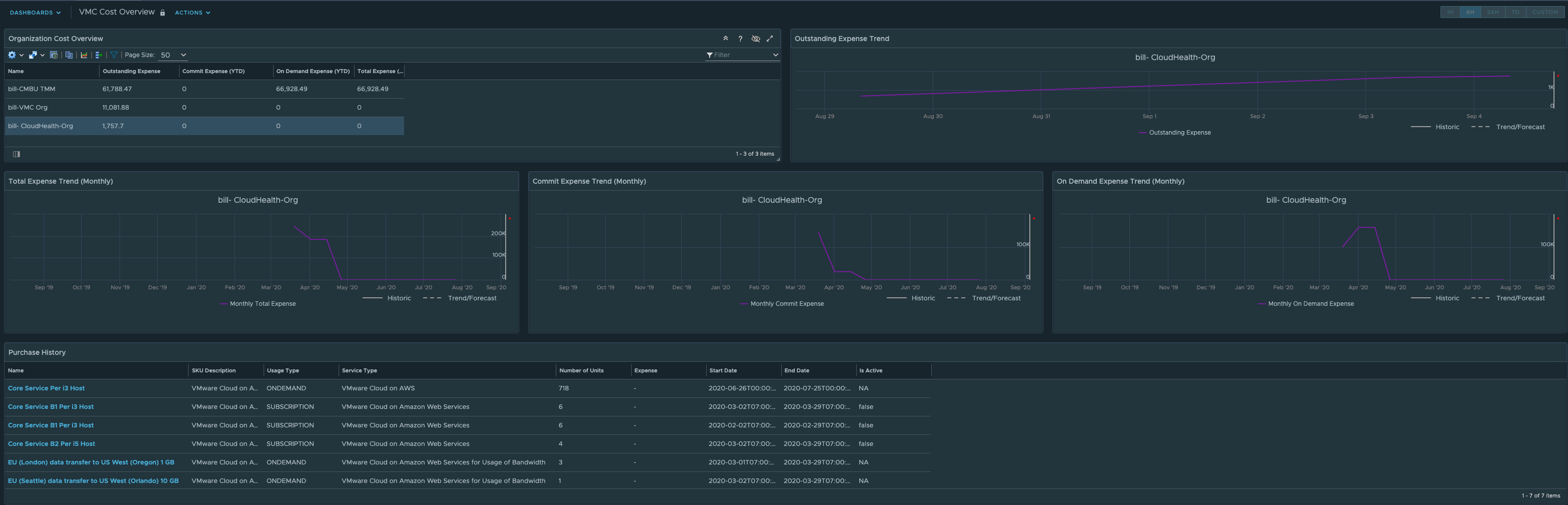This screenshot has height=505, width=1568.
Task: Sort Purchase History by Start Date
Action: click(723, 370)
